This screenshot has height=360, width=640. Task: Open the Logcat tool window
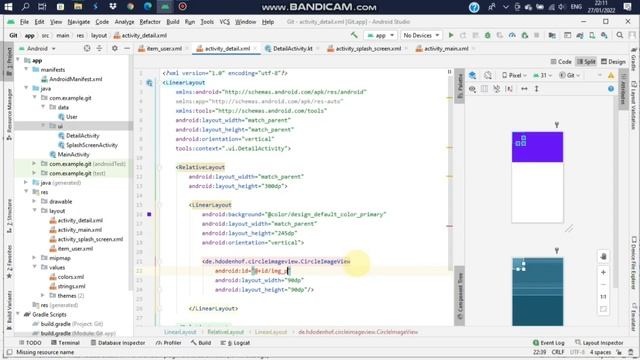[x=235, y=343]
